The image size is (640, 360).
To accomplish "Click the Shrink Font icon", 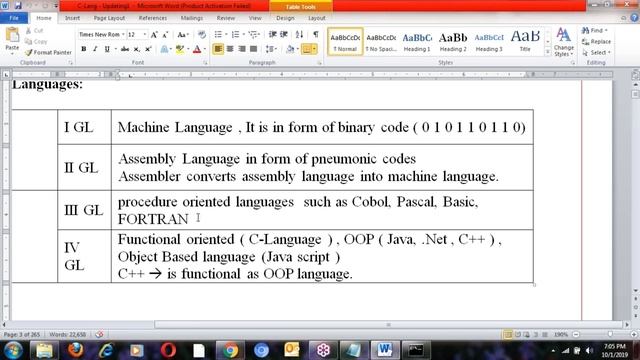I will (x=165, y=35).
